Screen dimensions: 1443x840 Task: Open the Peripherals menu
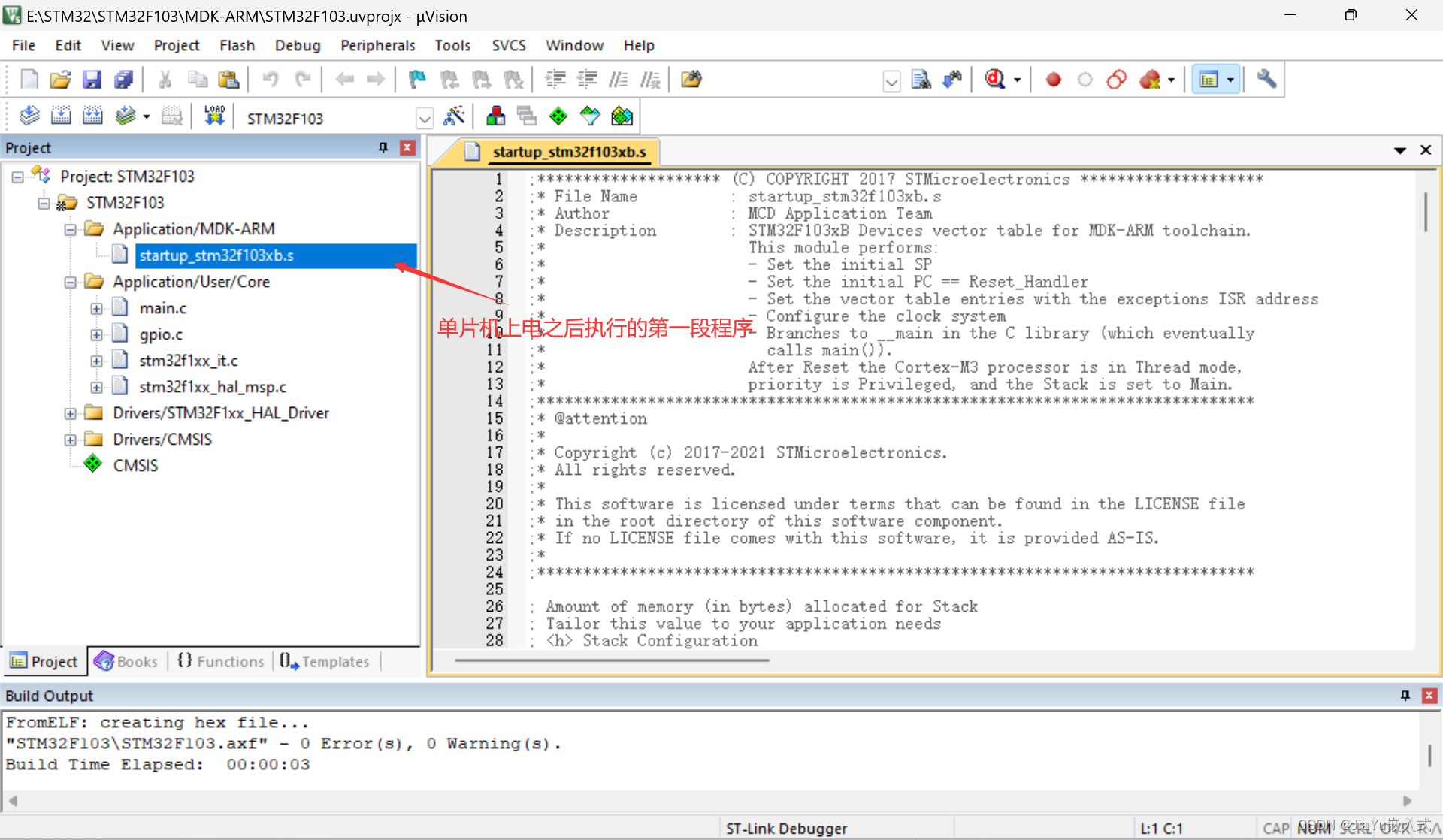(378, 44)
